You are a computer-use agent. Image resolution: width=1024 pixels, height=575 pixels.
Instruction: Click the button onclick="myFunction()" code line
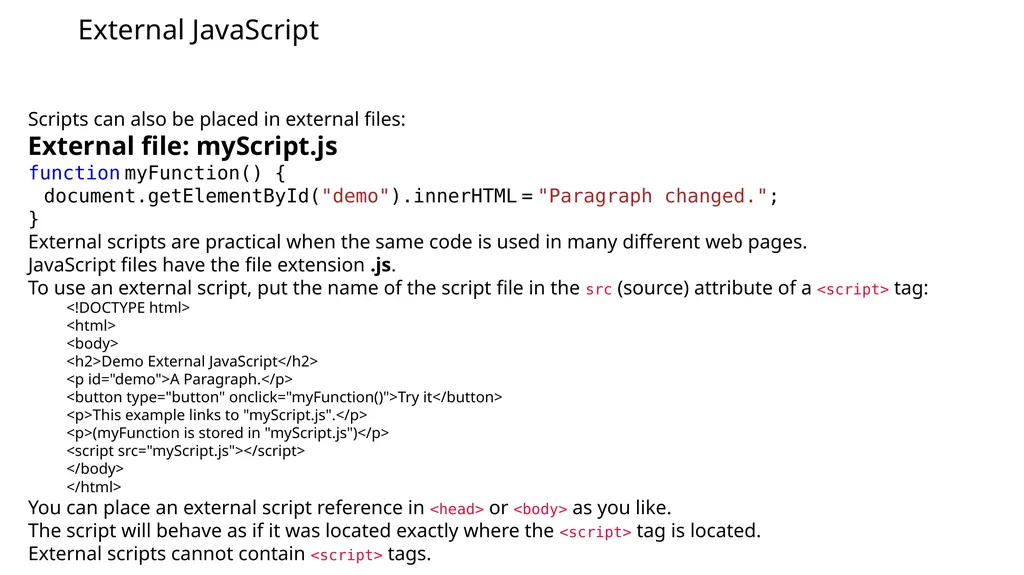click(x=284, y=397)
